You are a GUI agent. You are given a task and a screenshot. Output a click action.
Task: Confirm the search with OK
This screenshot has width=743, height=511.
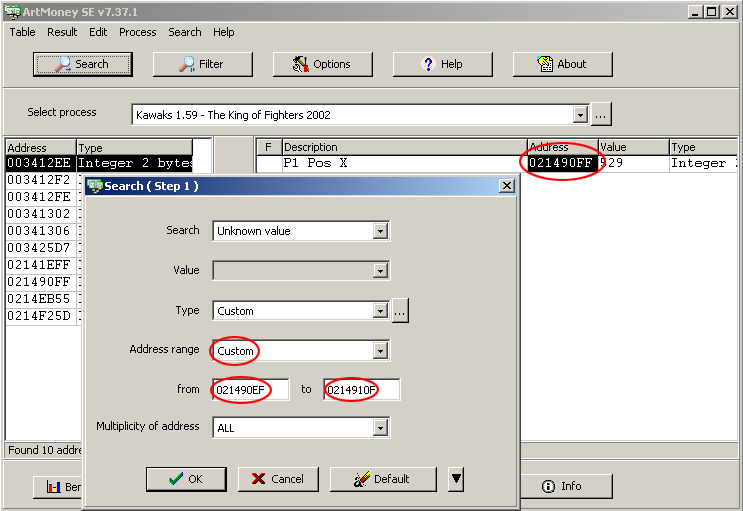pos(186,479)
